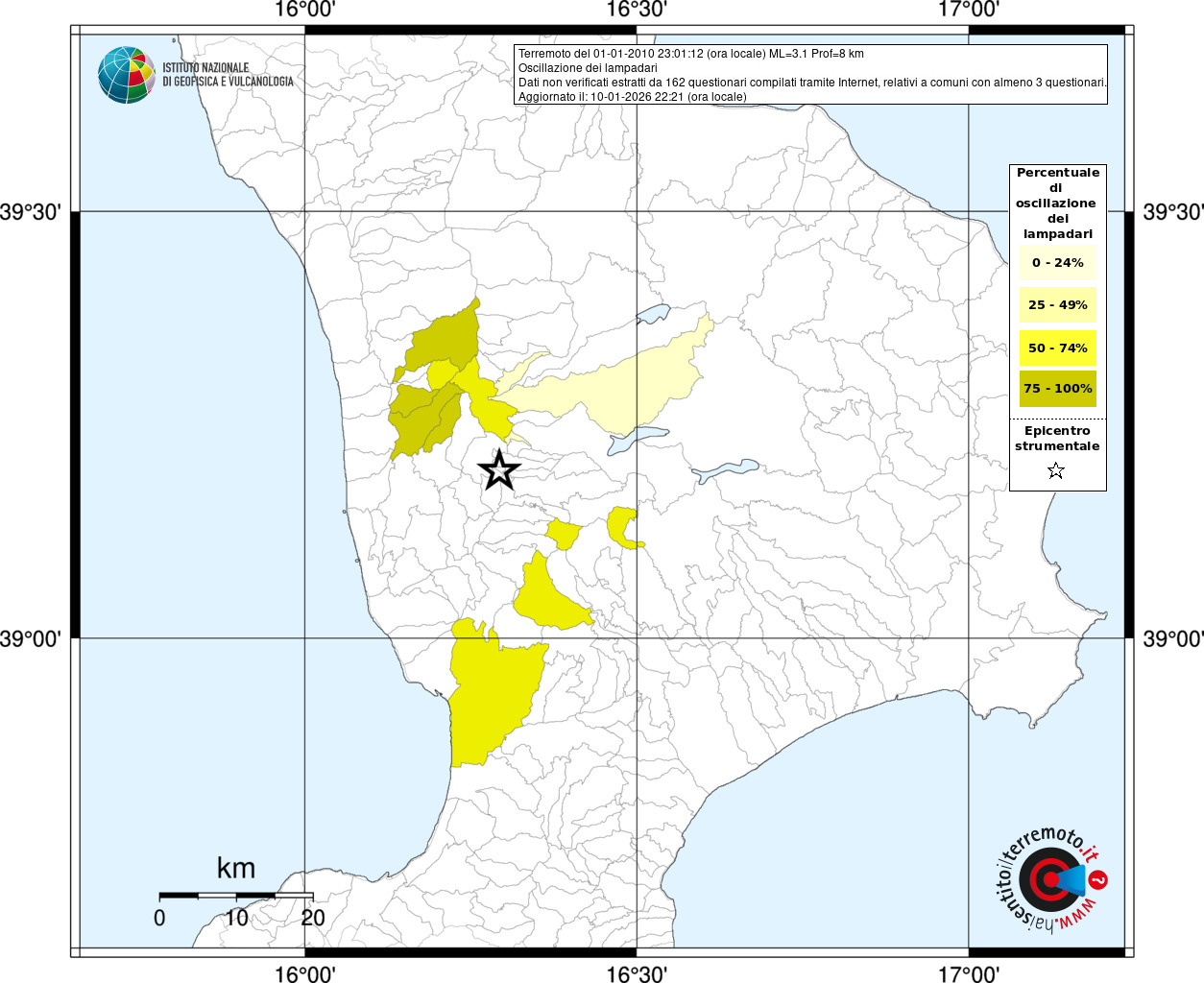Select the 75 - 100% legend swatch
The width and height of the screenshot is (1204, 983).
[x=1058, y=389]
